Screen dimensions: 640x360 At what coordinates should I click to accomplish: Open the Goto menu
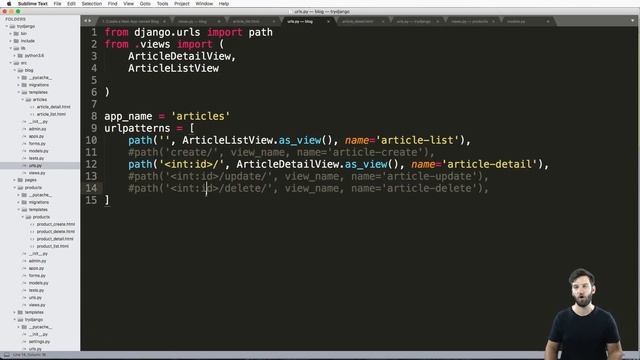(145, 4)
